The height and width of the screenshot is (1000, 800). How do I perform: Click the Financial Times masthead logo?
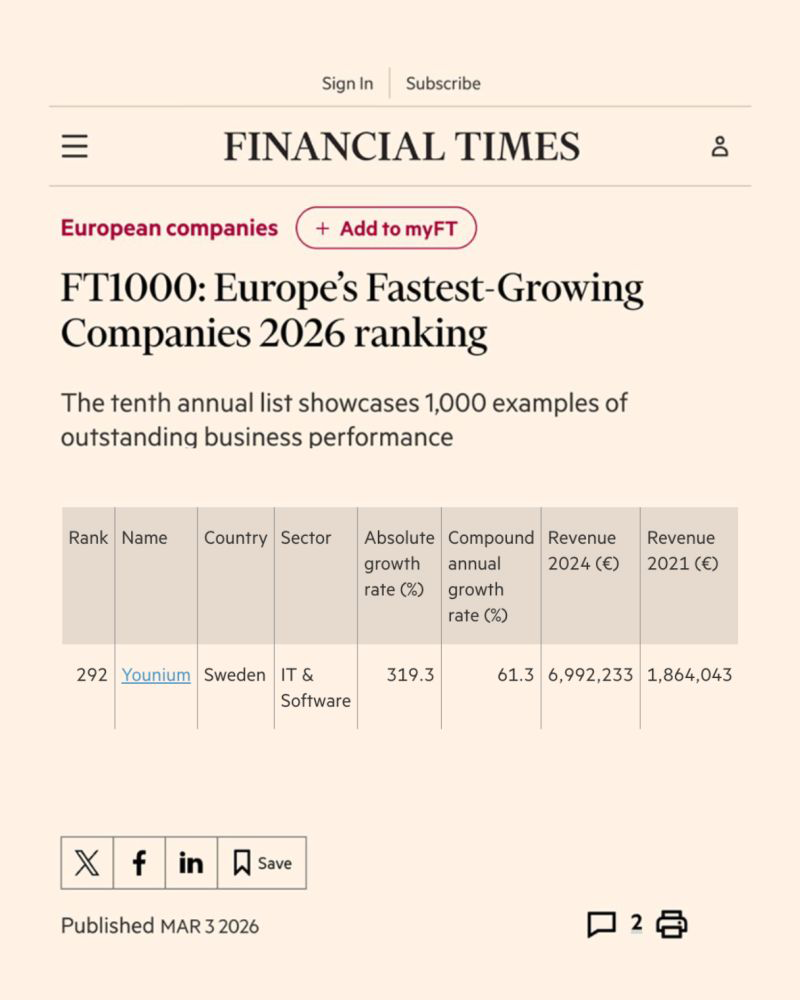coord(401,147)
